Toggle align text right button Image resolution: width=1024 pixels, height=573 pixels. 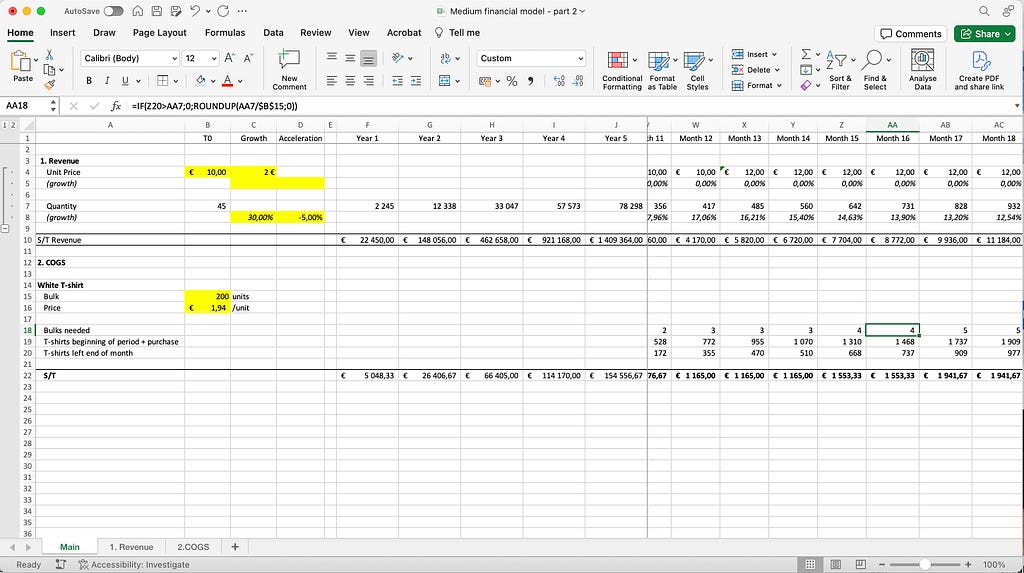pos(368,81)
